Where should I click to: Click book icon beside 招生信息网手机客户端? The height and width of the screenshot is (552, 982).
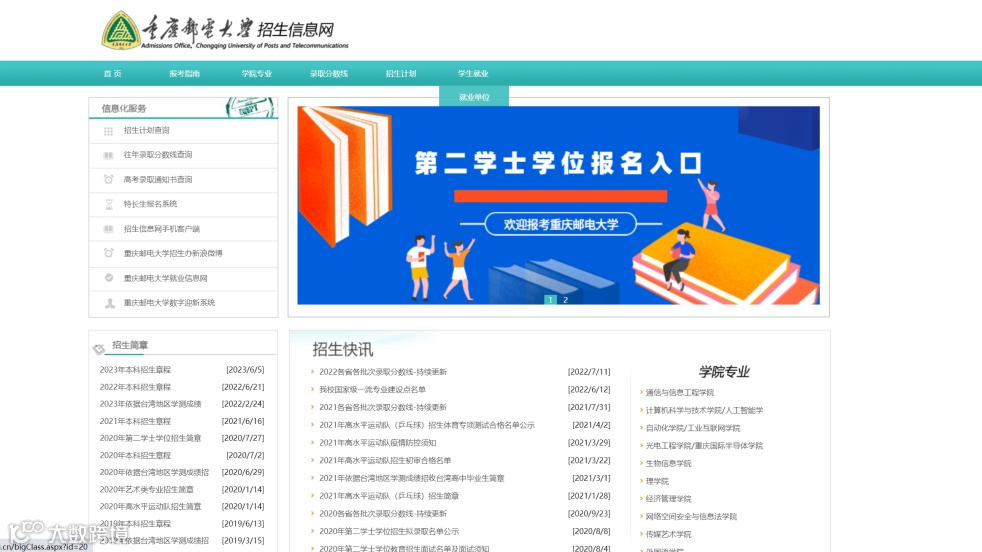tap(108, 229)
